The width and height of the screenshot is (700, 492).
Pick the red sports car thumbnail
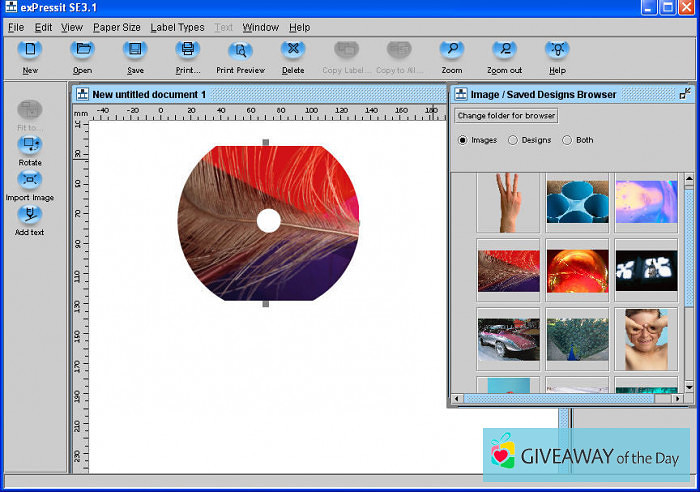coord(508,339)
